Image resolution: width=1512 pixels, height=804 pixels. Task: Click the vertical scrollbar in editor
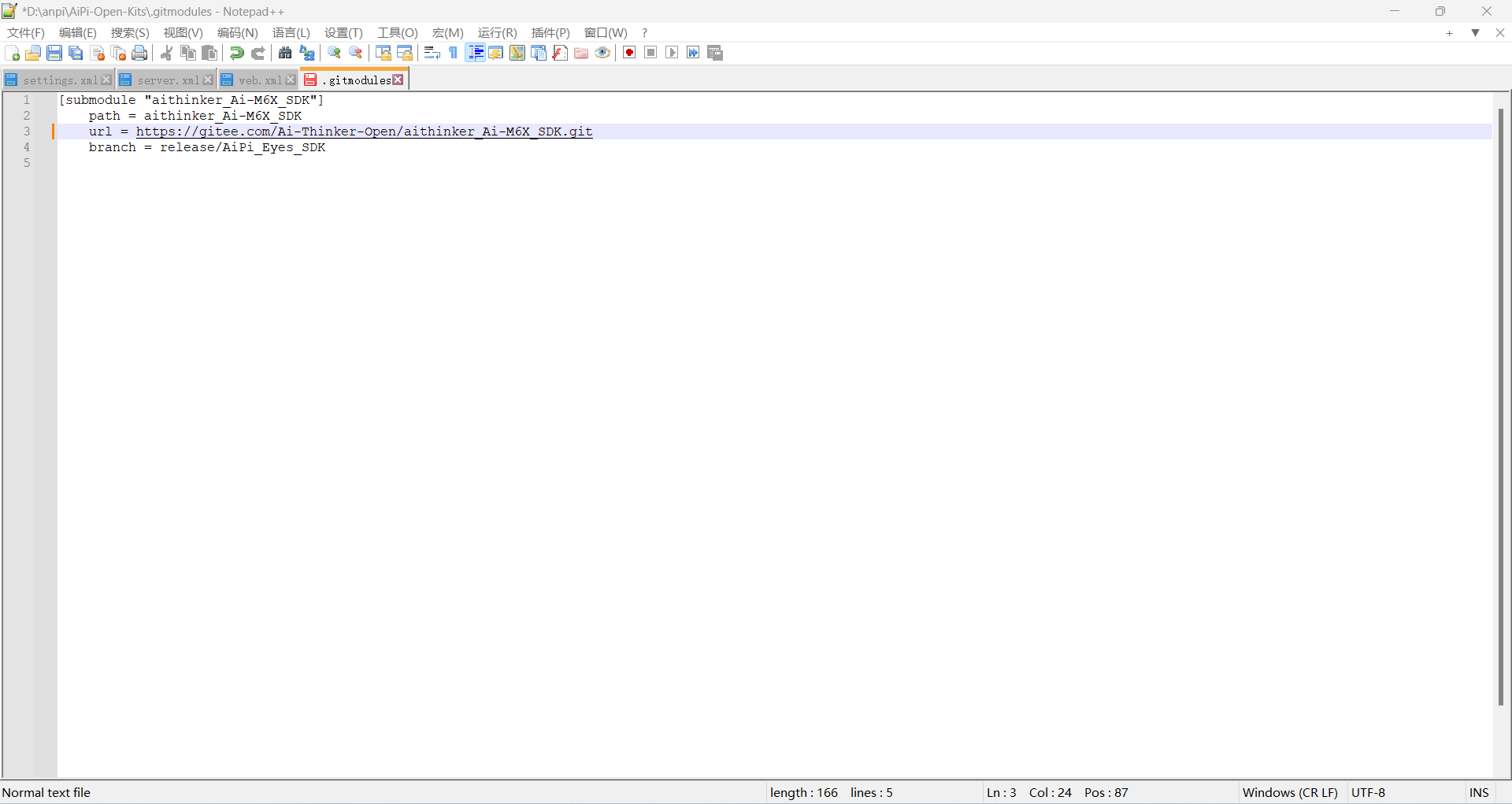(x=1501, y=407)
